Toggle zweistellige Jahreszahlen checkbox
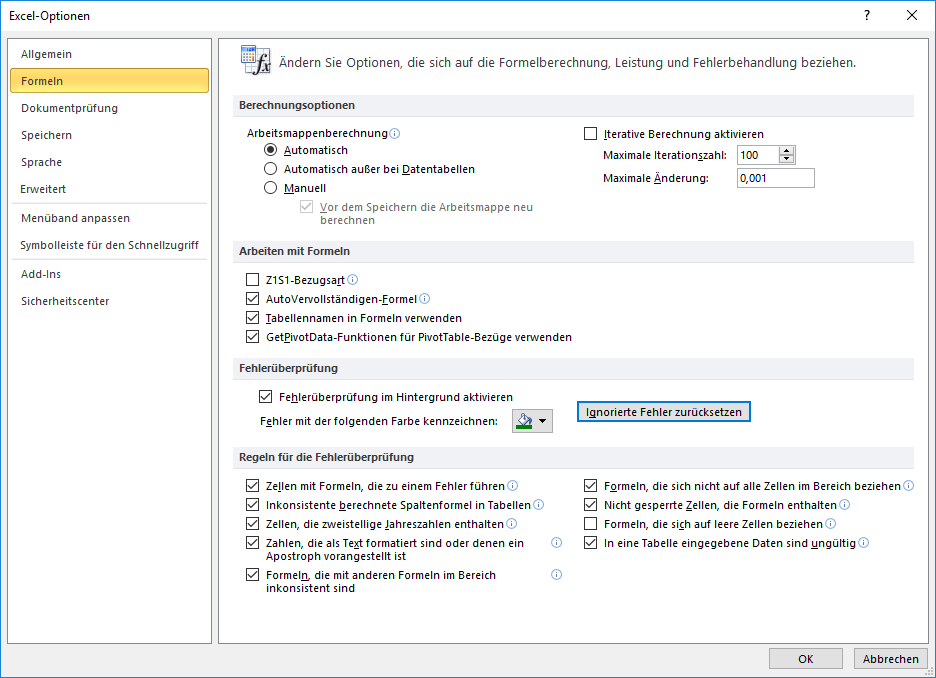The height and width of the screenshot is (678, 936). click(253, 523)
